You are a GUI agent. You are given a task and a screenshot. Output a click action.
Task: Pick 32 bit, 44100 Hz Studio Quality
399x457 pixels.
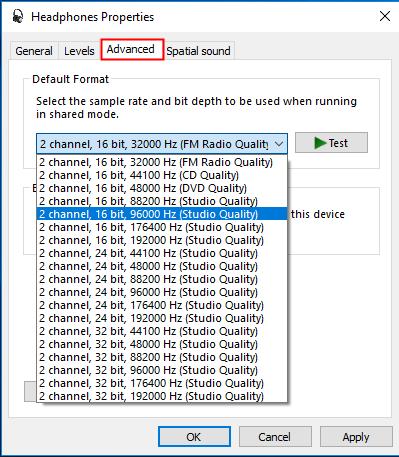(162, 331)
